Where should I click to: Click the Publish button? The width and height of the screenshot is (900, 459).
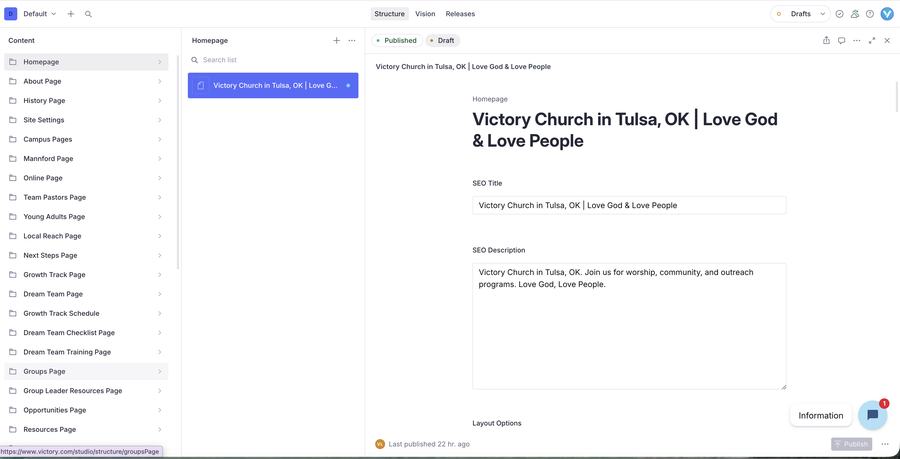851,444
